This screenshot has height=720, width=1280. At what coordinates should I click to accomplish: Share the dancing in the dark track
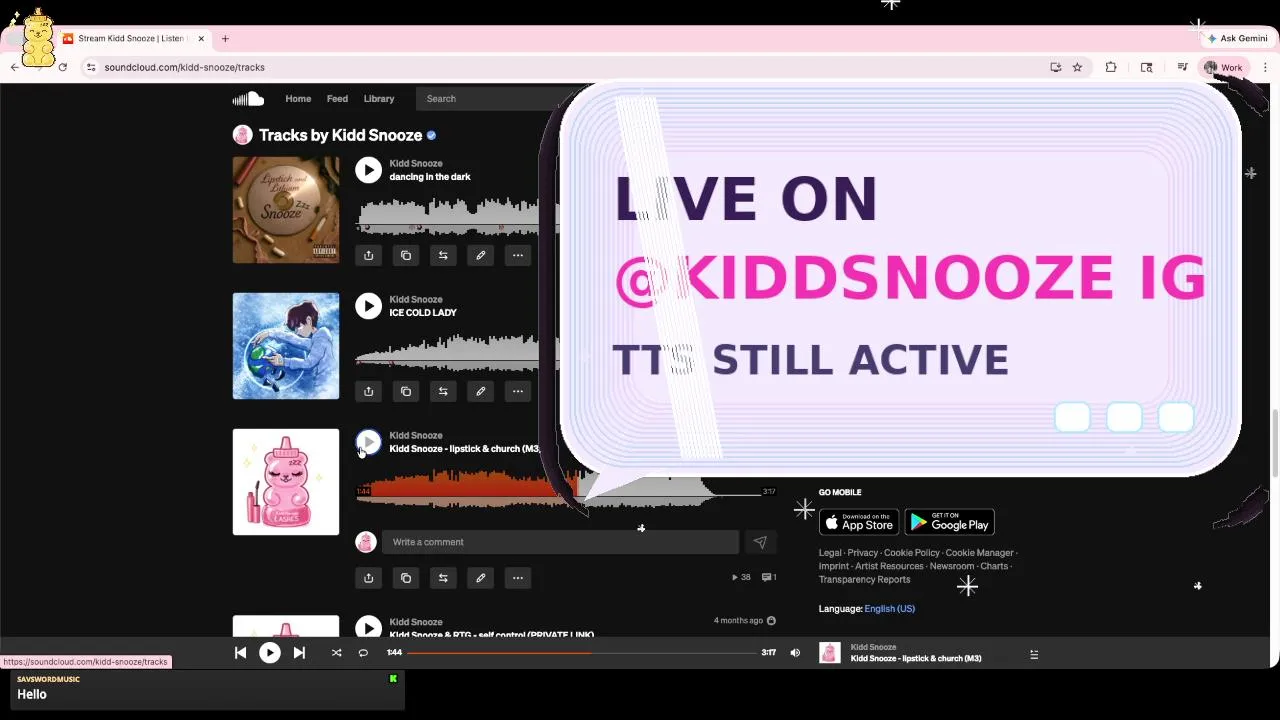pyautogui.click(x=368, y=255)
